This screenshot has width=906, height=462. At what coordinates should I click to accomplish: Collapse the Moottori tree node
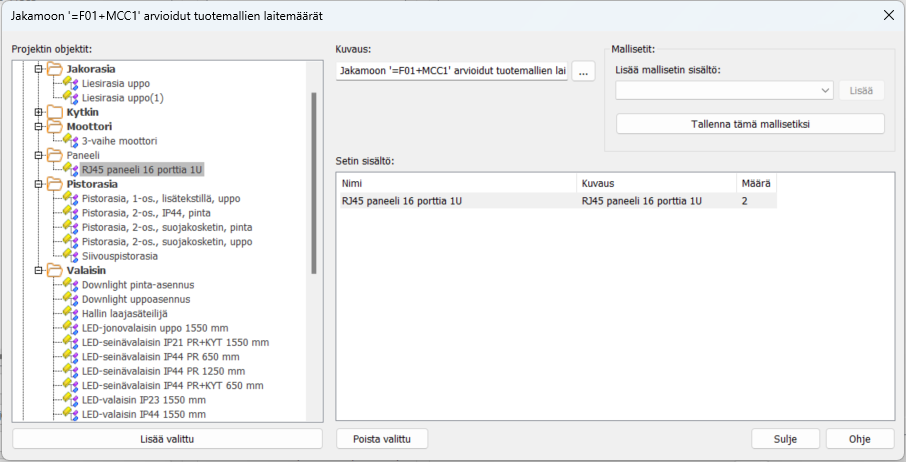pyautogui.click(x=38, y=127)
